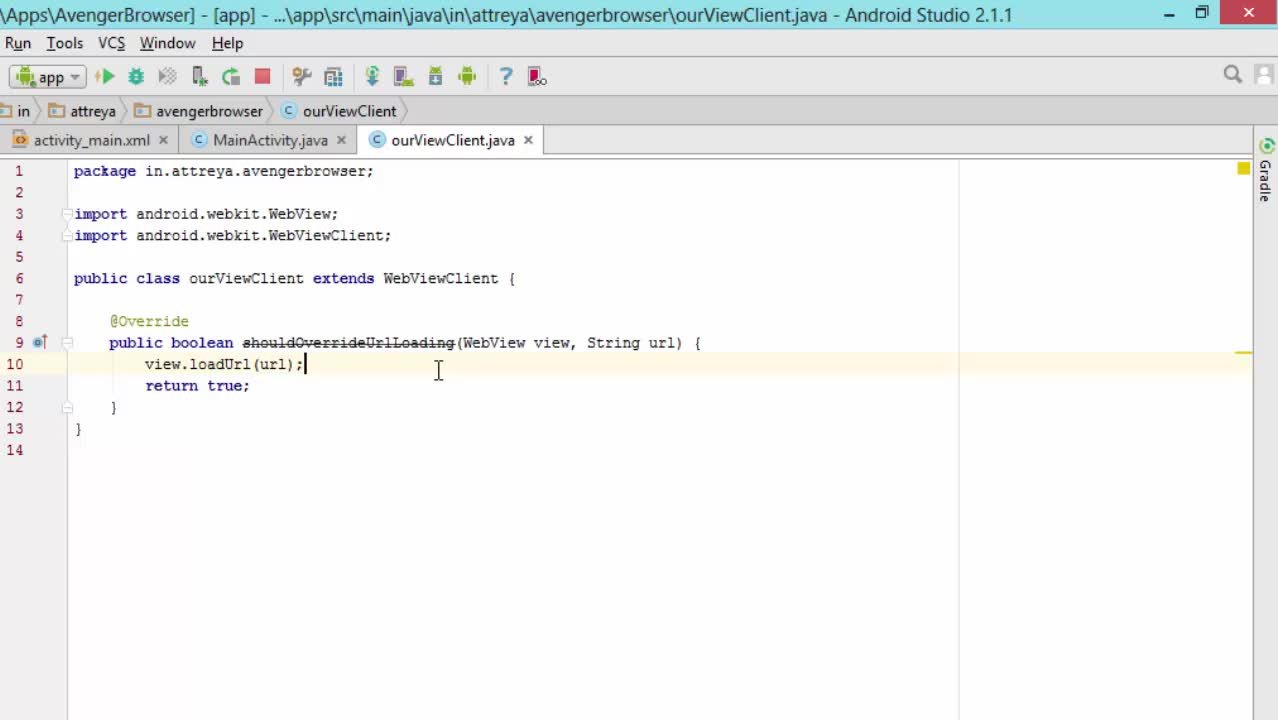Open Settings via the wrench icon
Viewport: 1278px width, 720px height.
click(301, 76)
